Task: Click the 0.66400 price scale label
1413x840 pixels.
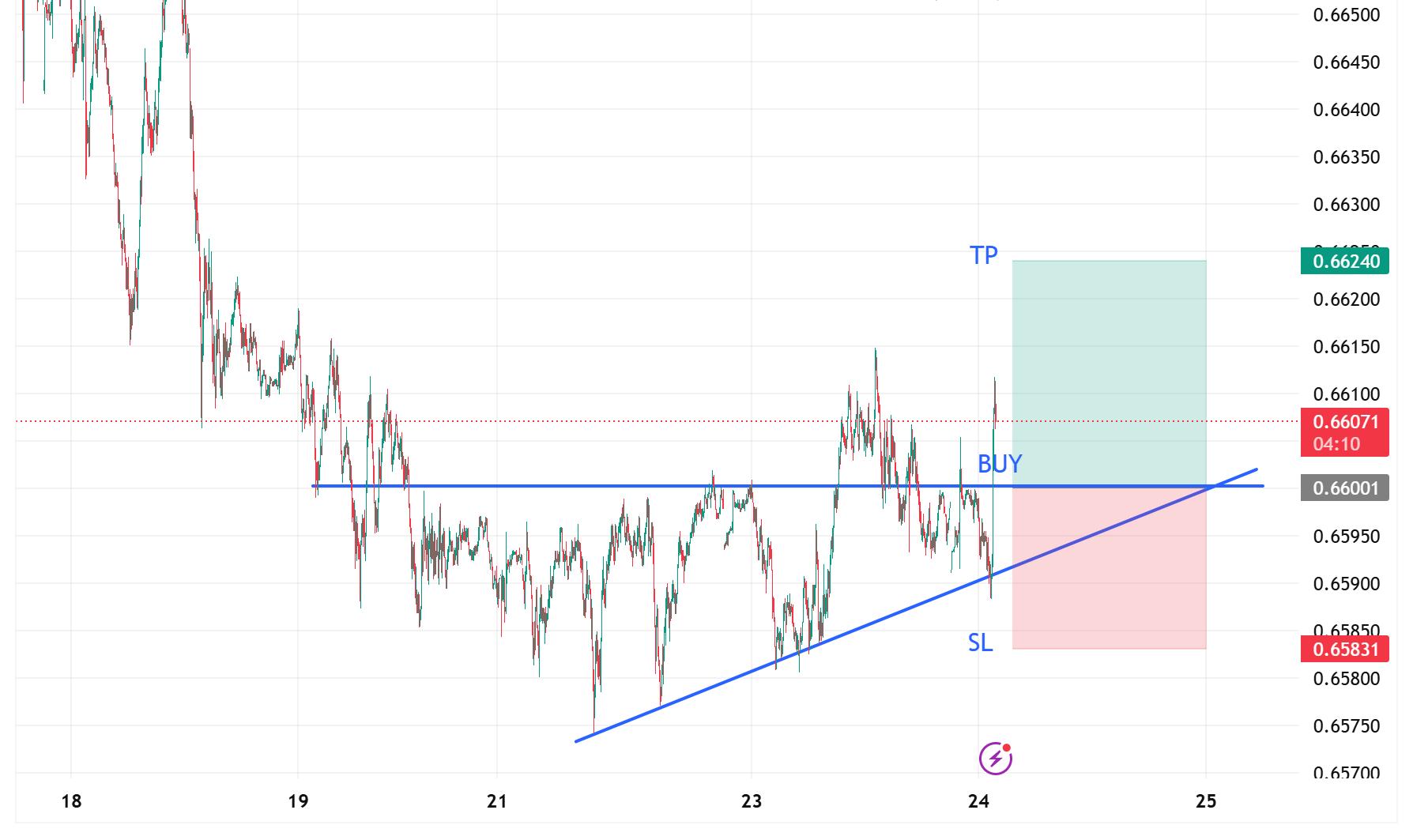Action: [x=1346, y=110]
